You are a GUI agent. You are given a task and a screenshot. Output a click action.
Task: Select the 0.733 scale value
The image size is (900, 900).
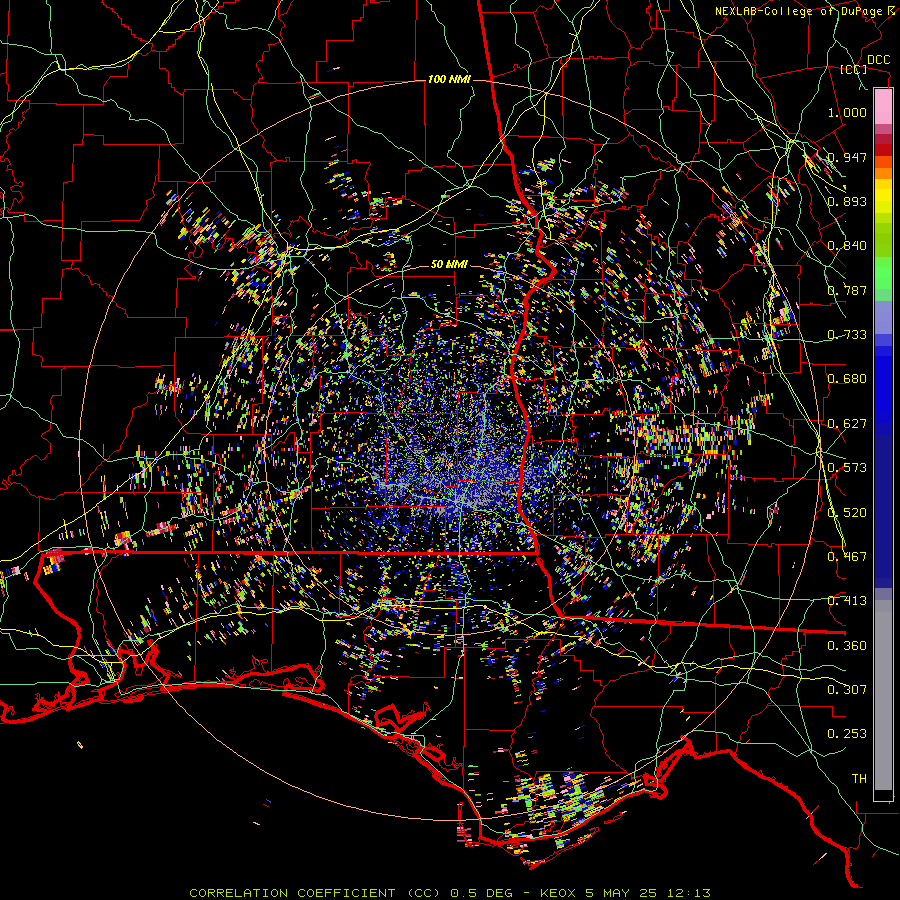click(847, 335)
